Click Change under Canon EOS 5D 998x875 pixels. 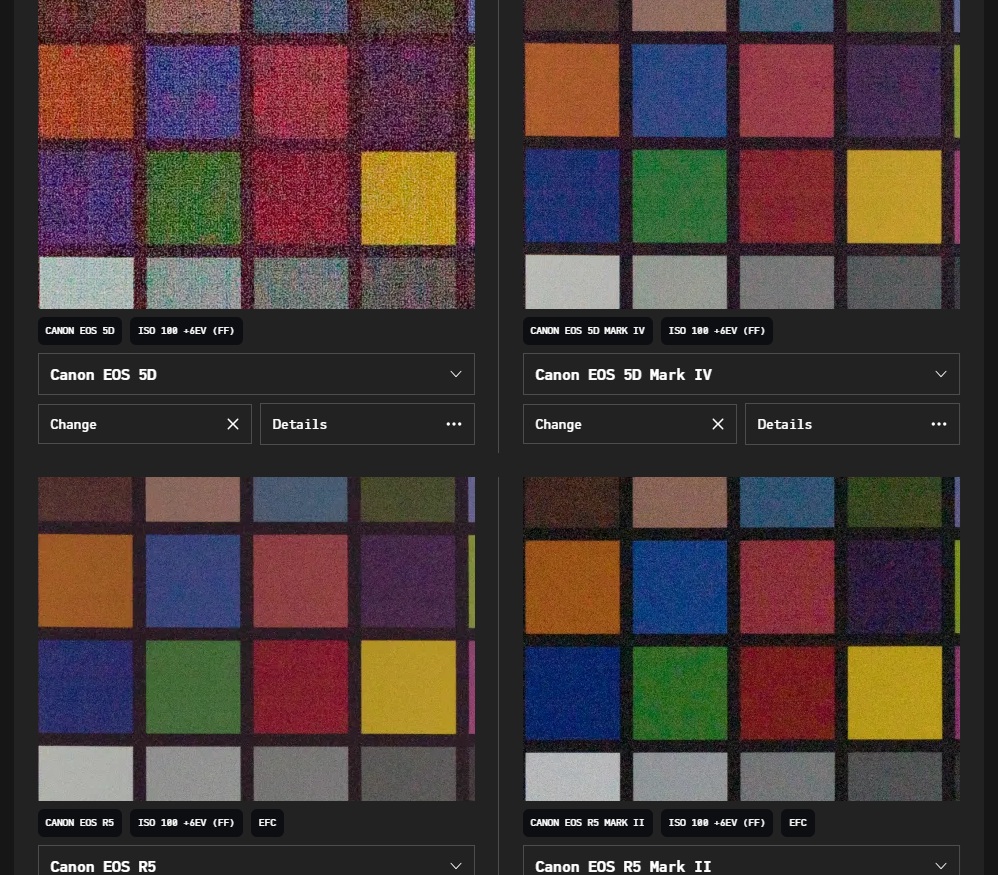144,424
